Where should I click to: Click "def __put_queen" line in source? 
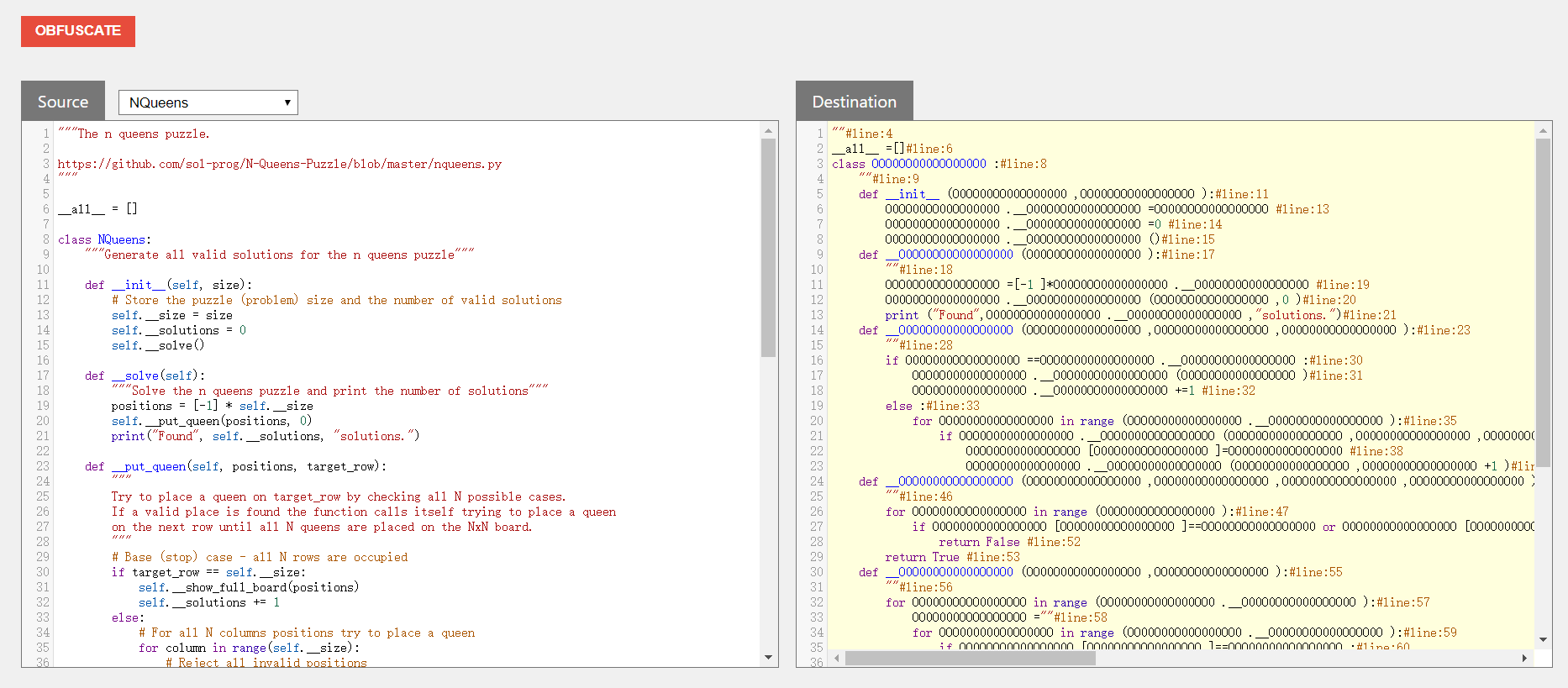(x=236, y=466)
